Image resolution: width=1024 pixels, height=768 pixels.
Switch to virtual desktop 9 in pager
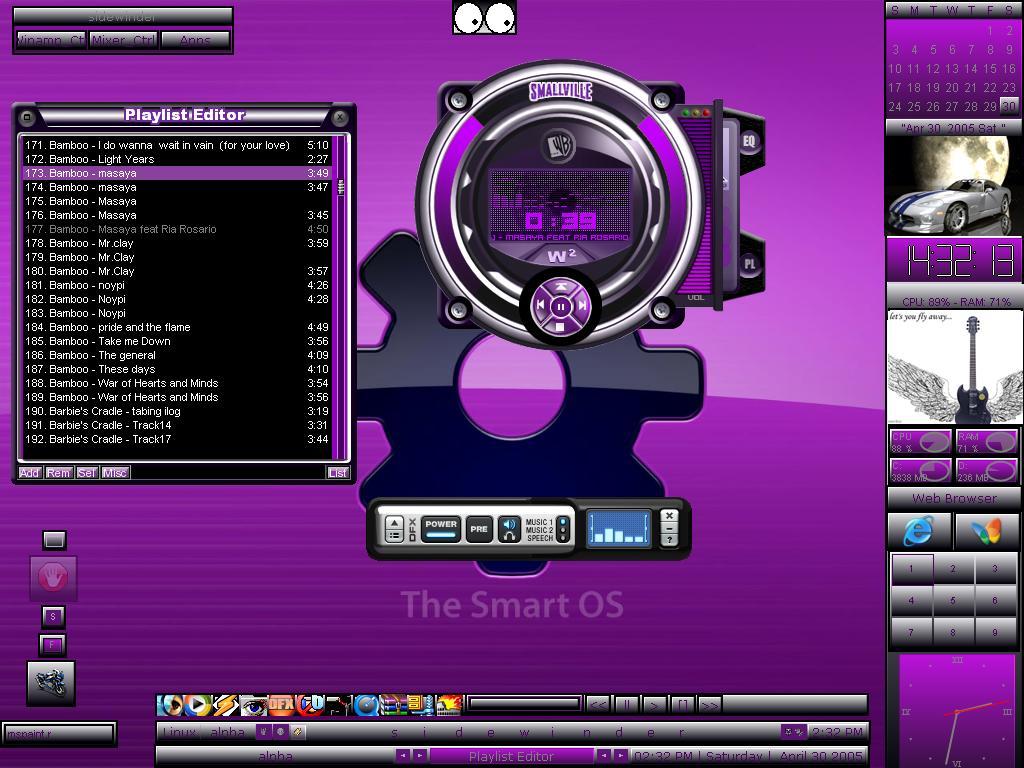tap(995, 632)
